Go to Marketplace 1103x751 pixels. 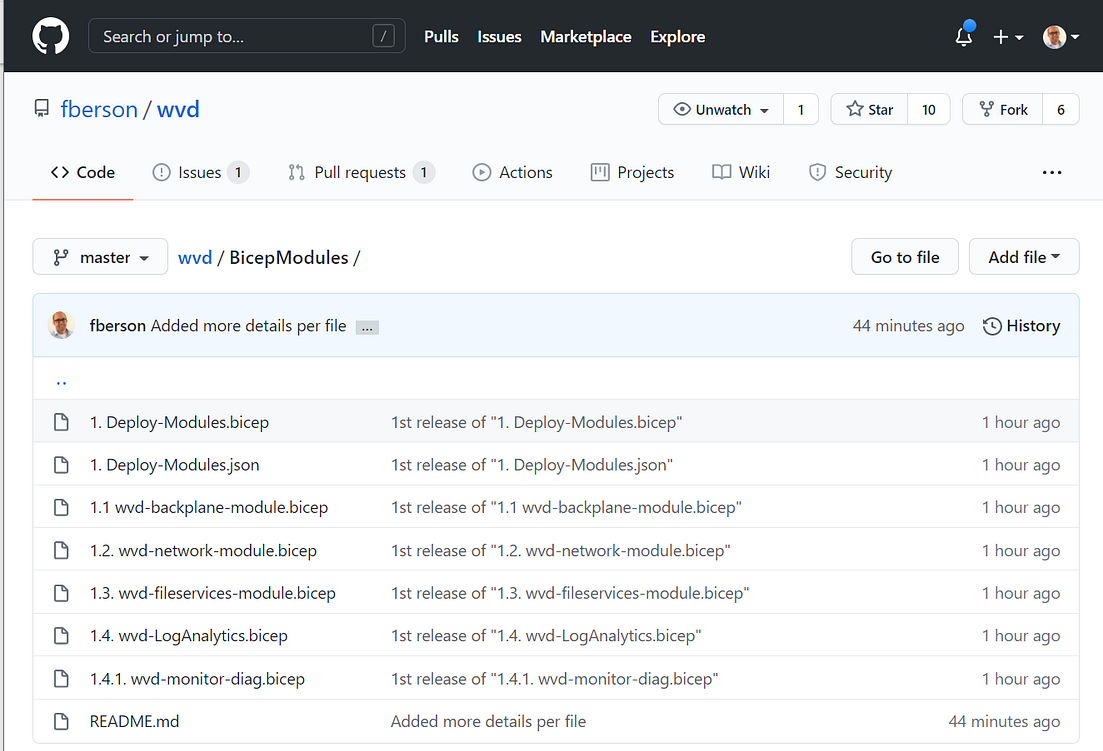tap(585, 37)
